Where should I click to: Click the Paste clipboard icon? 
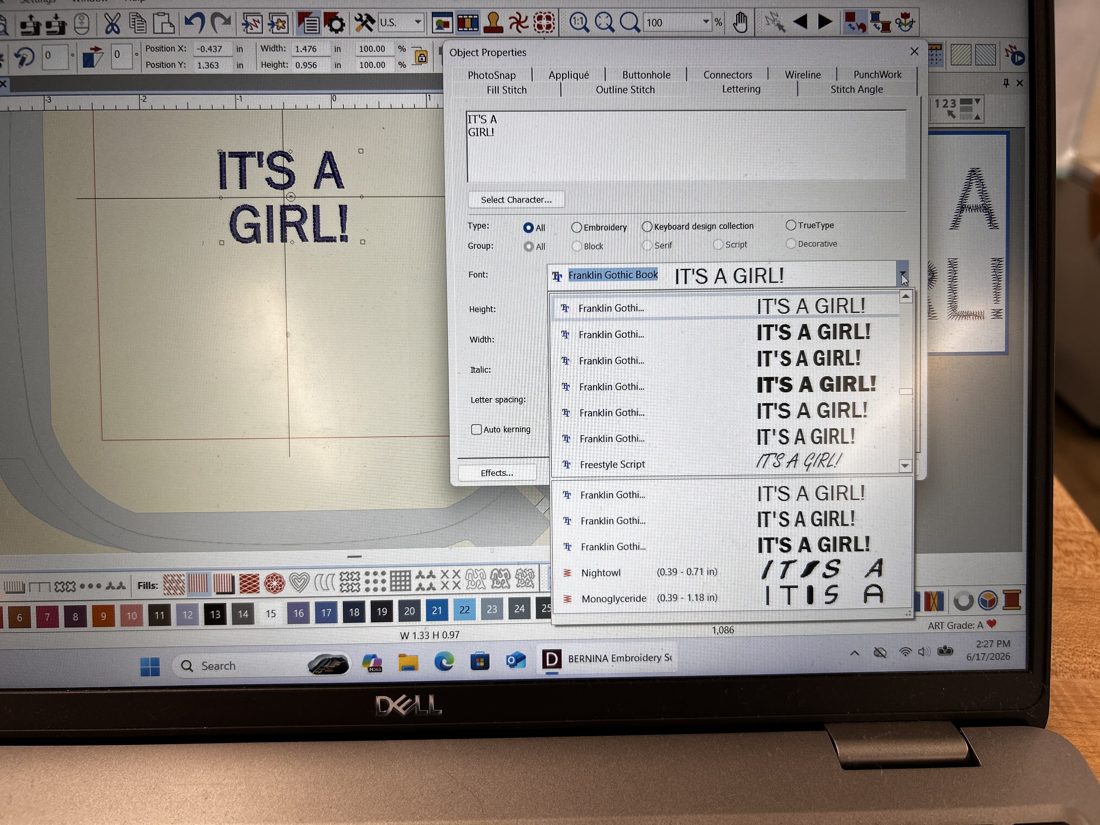(163, 22)
